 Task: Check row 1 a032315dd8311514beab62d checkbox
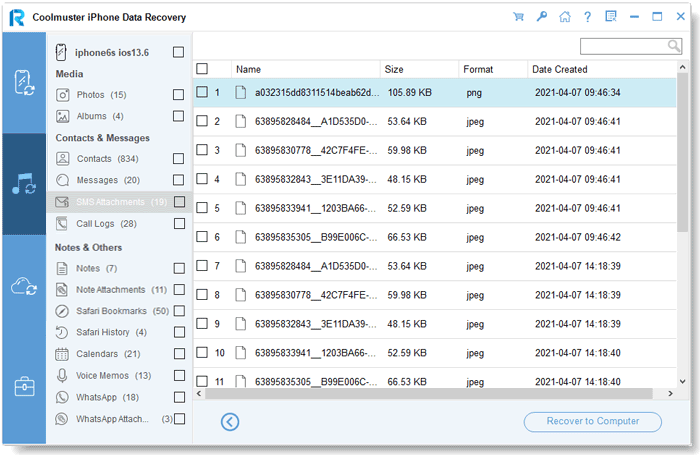click(x=202, y=92)
